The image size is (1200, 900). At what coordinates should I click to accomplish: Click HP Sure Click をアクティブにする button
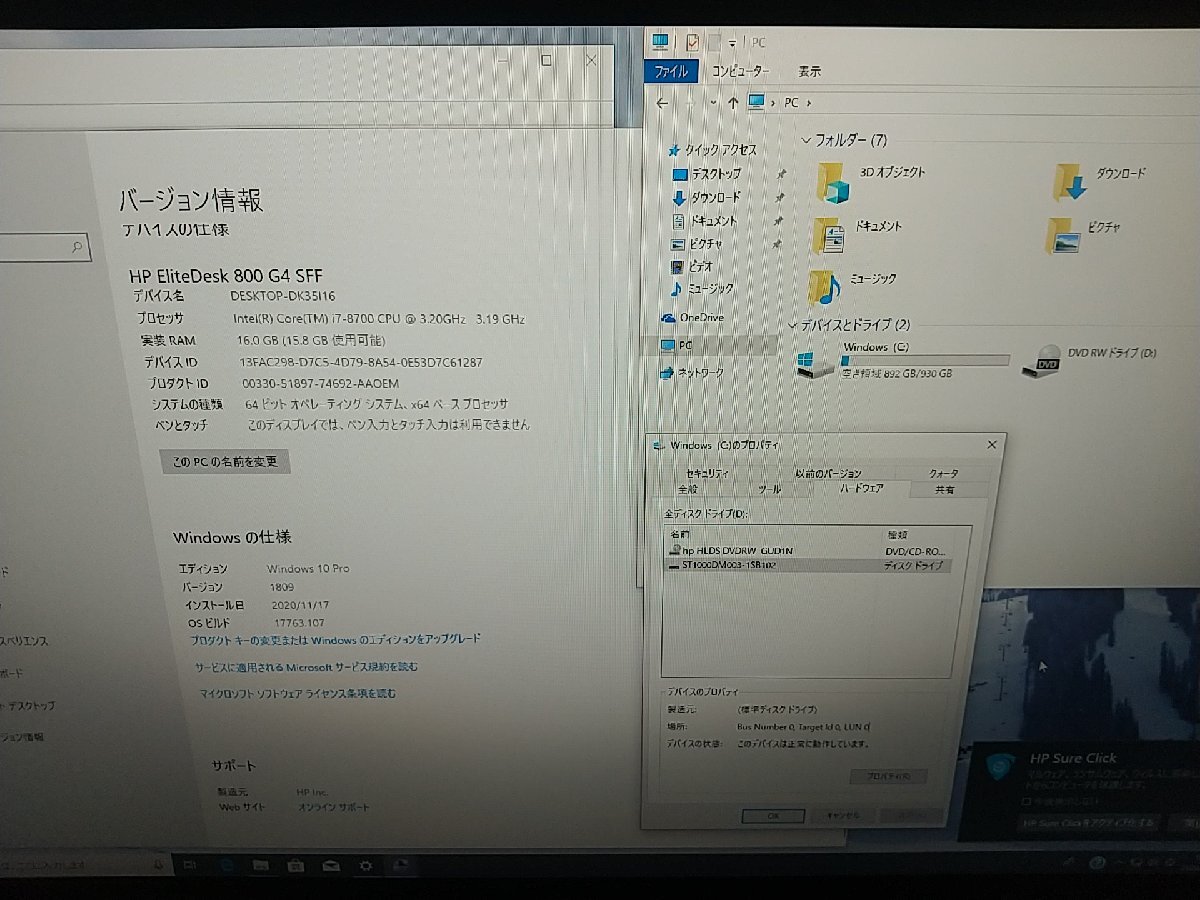click(1089, 824)
